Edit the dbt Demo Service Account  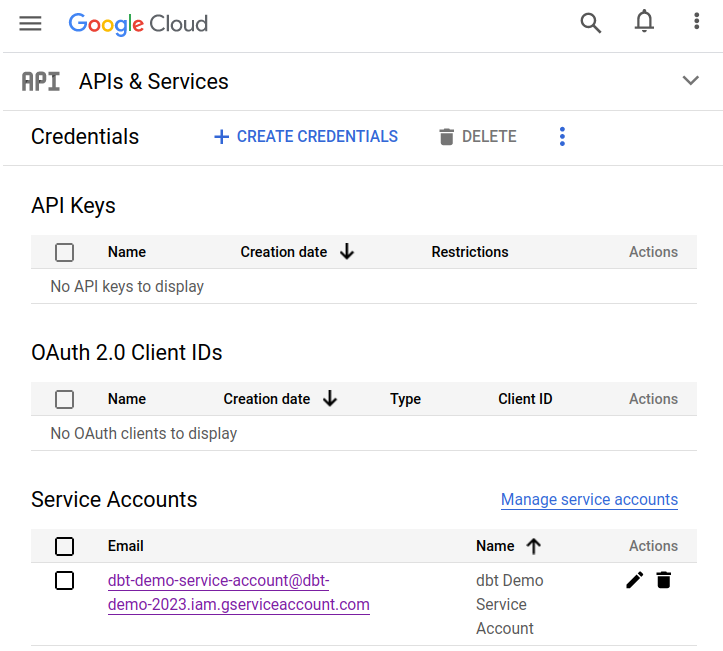634,580
